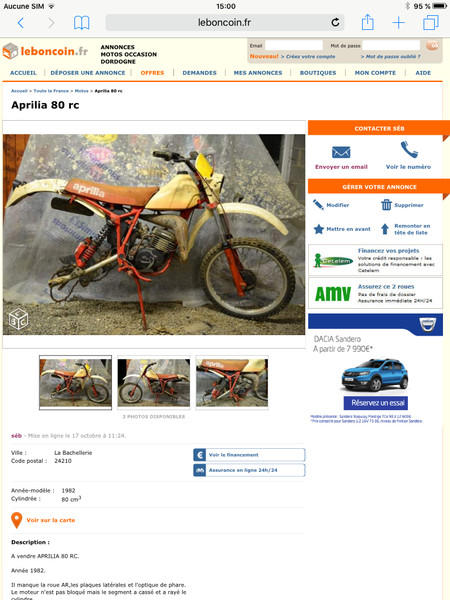Viewport: 450px width, 600px height.
Task: Select the second motorcycle photo thumbnail
Action: [154, 383]
